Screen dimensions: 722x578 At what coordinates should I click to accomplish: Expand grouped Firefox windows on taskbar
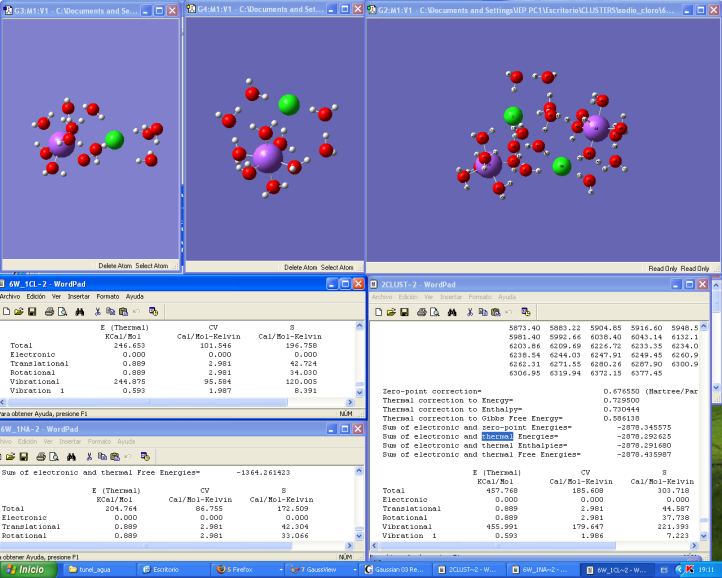coord(239,569)
